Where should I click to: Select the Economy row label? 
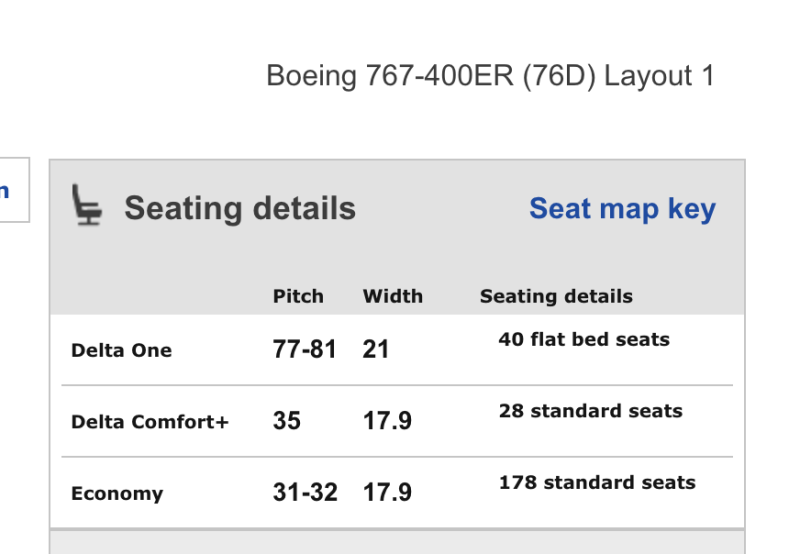point(117,493)
